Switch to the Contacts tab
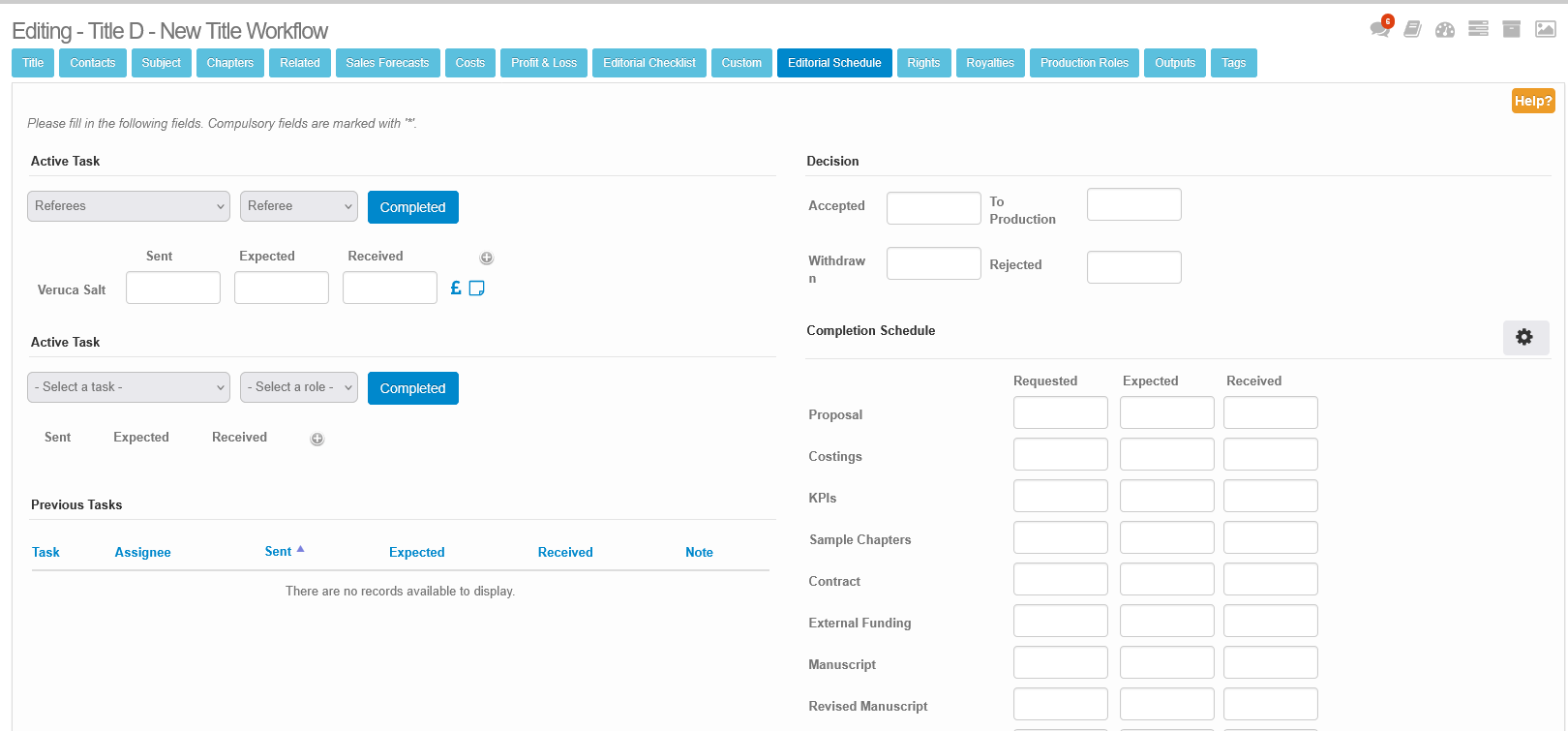The height and width of the screenshot is (731, 1568). pyautogui.click(x=93, y=63)
